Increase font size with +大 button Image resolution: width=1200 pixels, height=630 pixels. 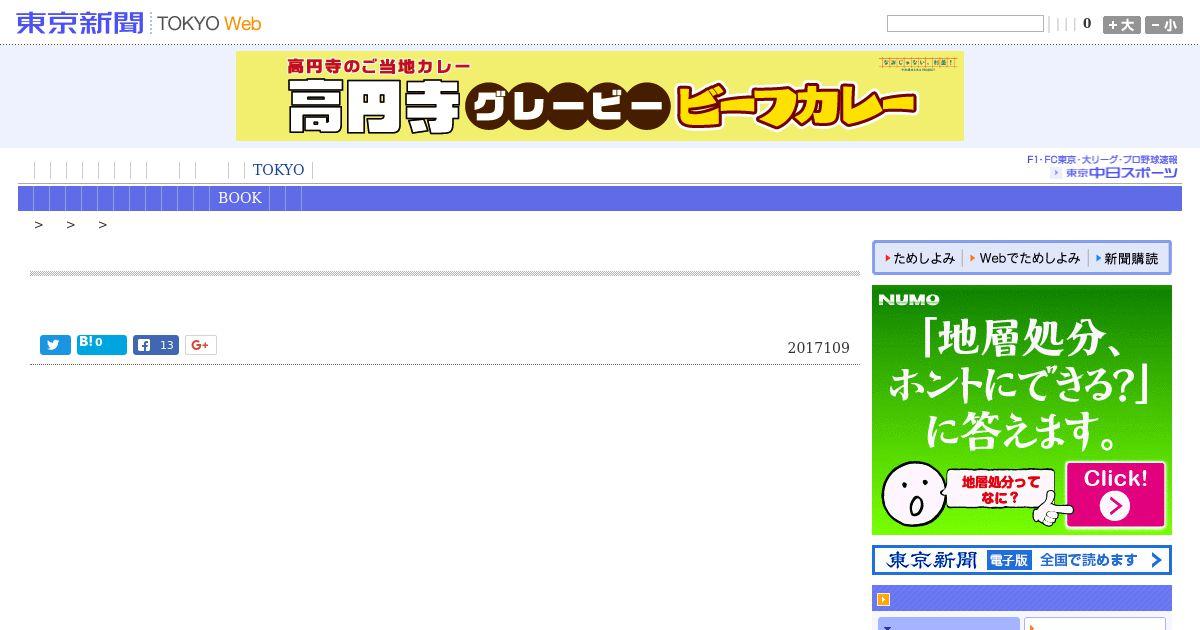(x=1121, y=25)
